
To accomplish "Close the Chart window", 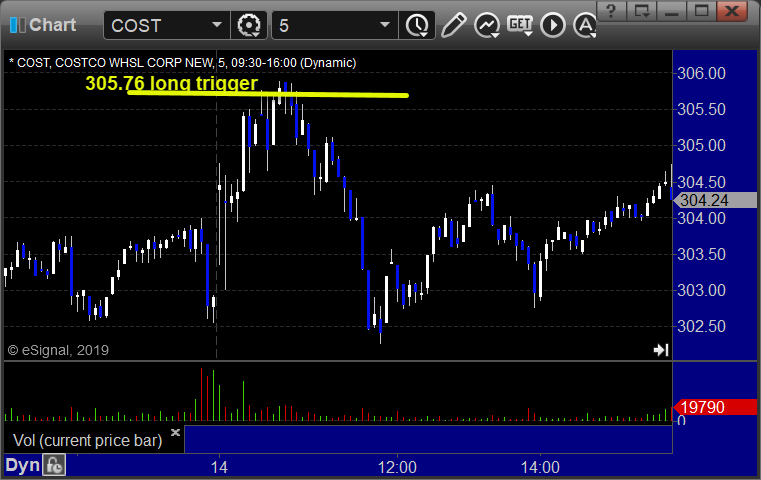I will pos(731,11).
